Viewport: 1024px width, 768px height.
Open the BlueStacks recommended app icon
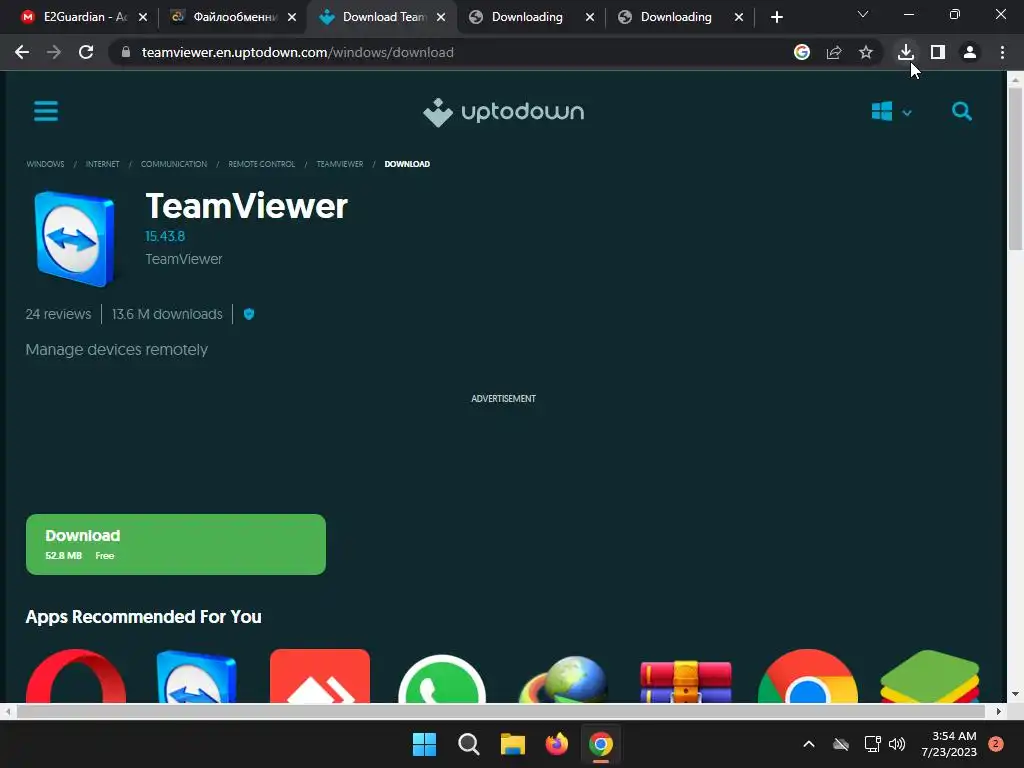[929, 676]
